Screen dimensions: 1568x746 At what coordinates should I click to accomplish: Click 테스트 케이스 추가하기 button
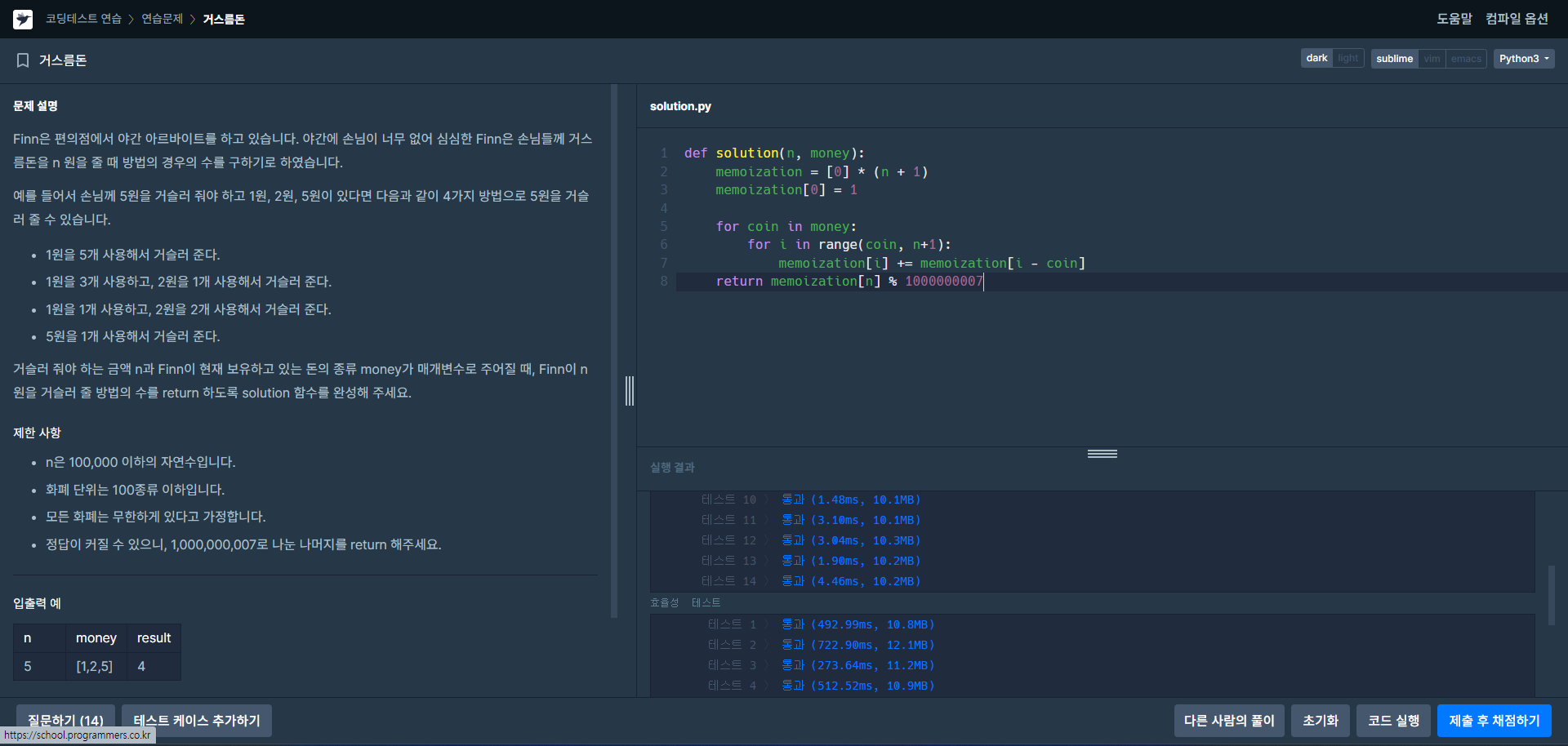point(197,721)
